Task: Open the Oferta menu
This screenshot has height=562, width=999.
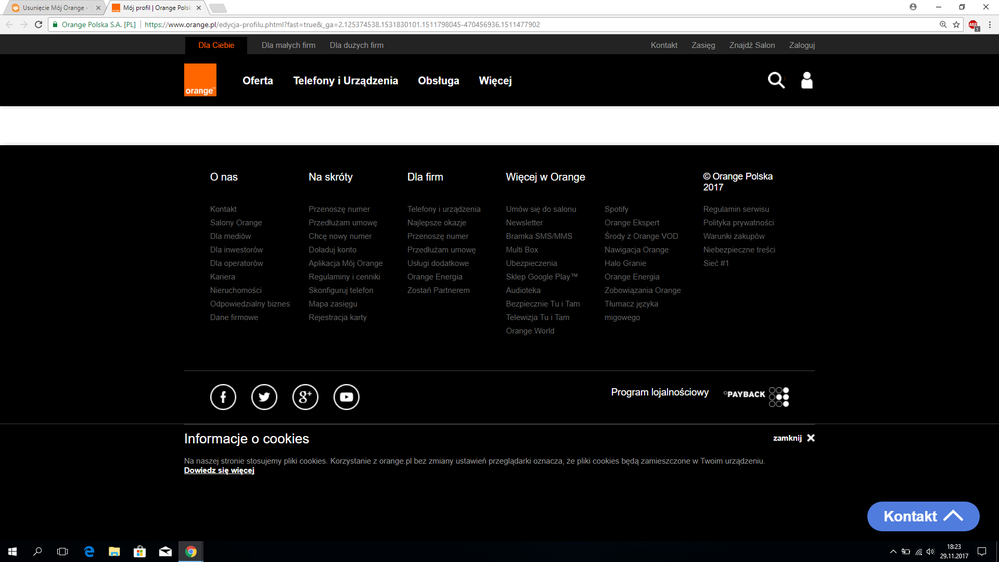Action: 257,81
